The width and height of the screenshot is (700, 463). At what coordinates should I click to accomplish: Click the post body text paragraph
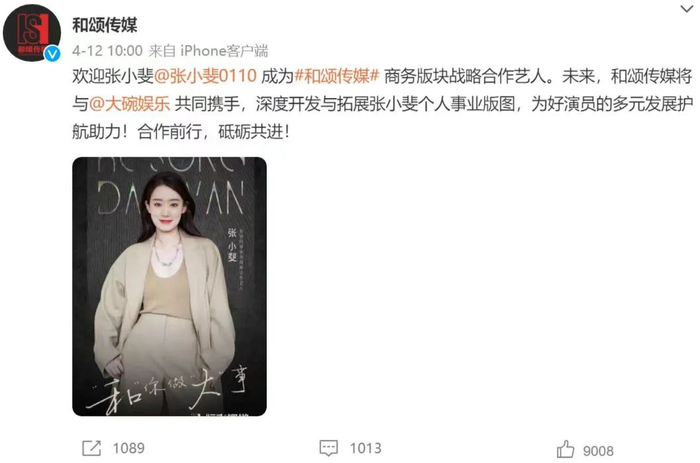click(x=383, y=104)
